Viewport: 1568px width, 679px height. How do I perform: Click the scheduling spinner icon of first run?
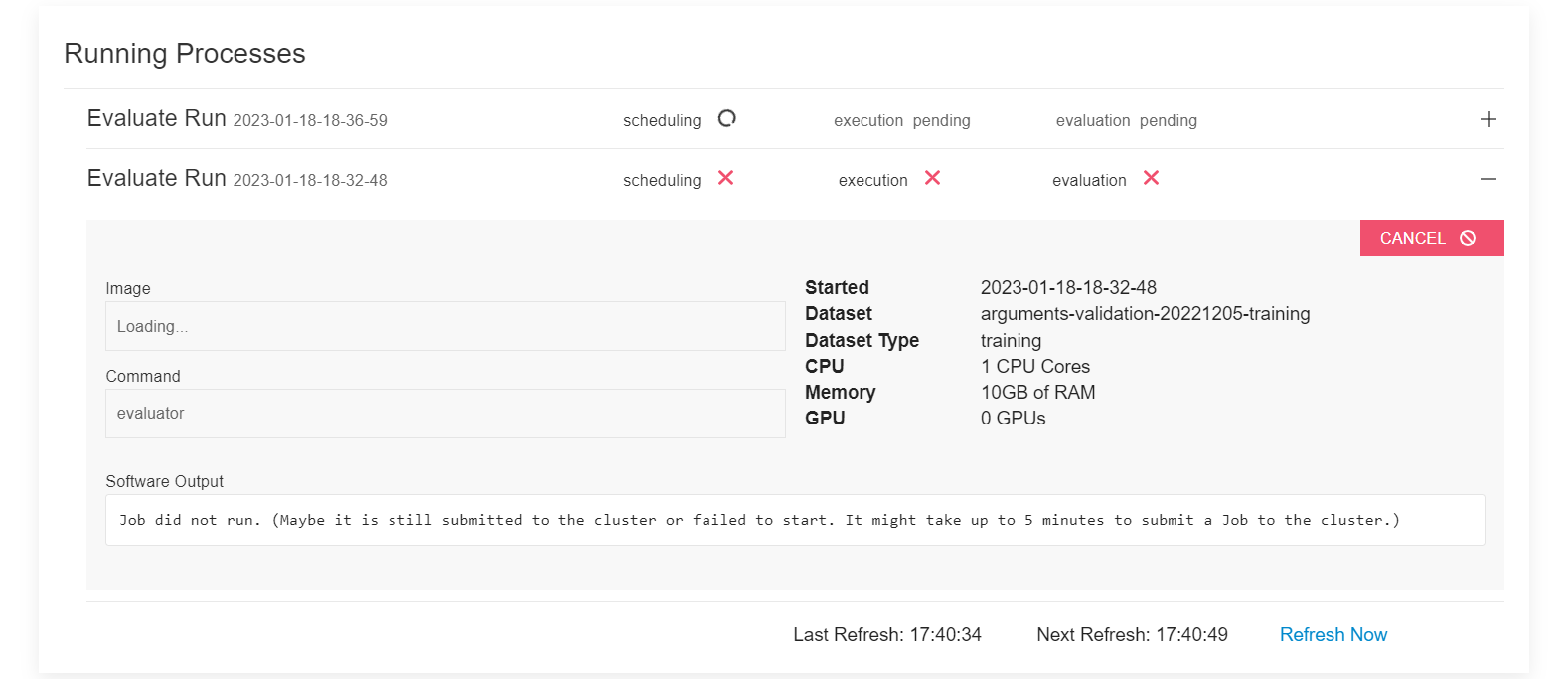(726, 119)
